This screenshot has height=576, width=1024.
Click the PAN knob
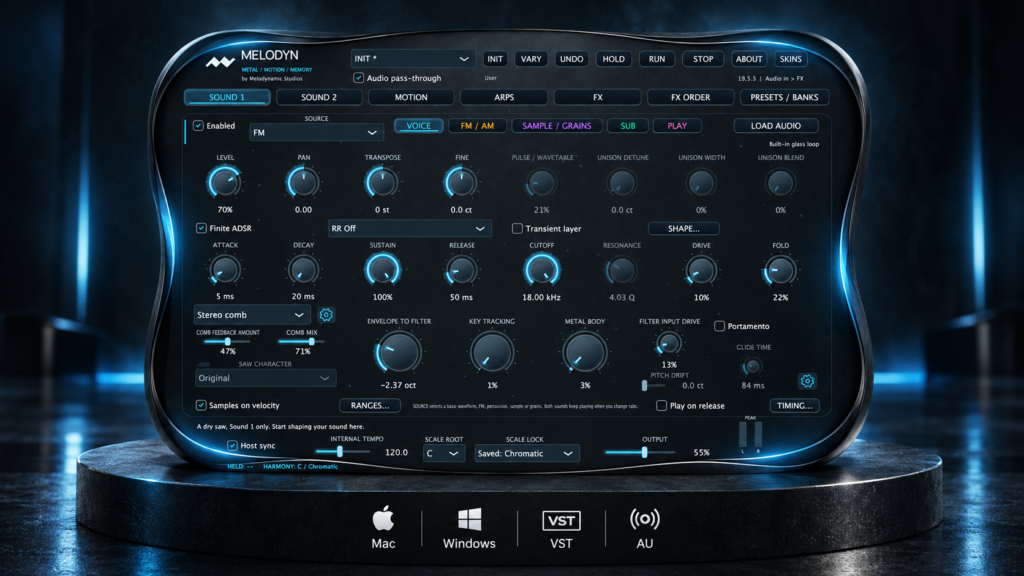tap(303, 183)
